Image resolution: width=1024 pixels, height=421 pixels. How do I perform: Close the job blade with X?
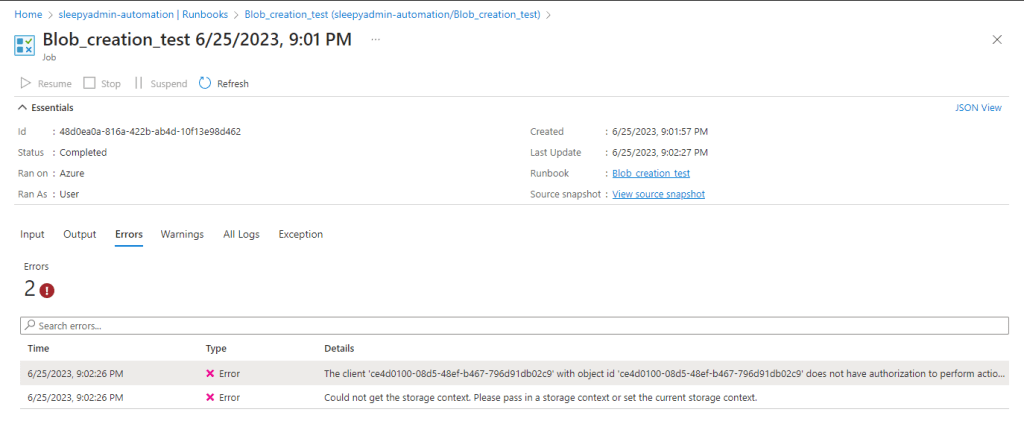click(x=996, y=39)
